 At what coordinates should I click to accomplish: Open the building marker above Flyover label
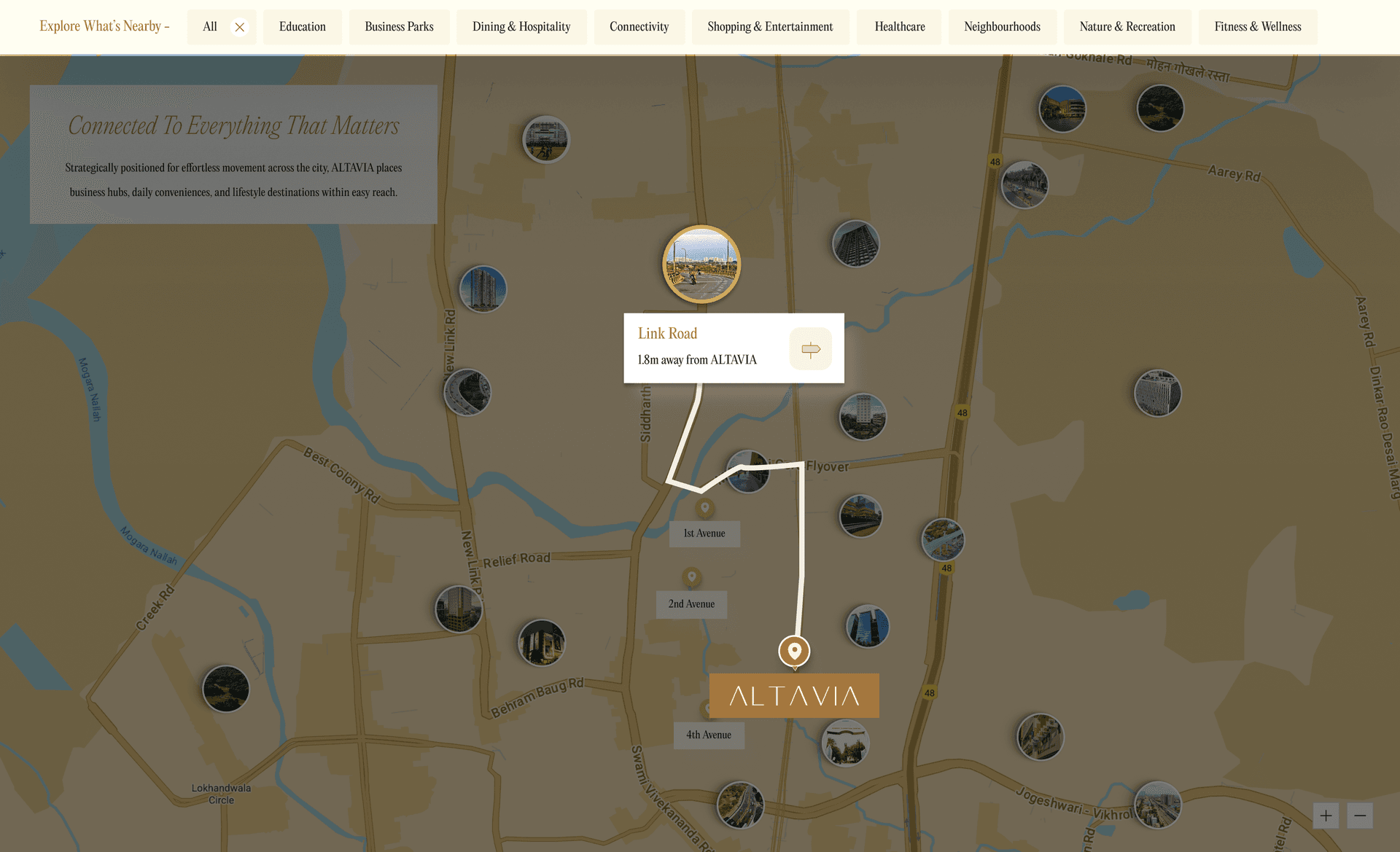pos(863,417)
